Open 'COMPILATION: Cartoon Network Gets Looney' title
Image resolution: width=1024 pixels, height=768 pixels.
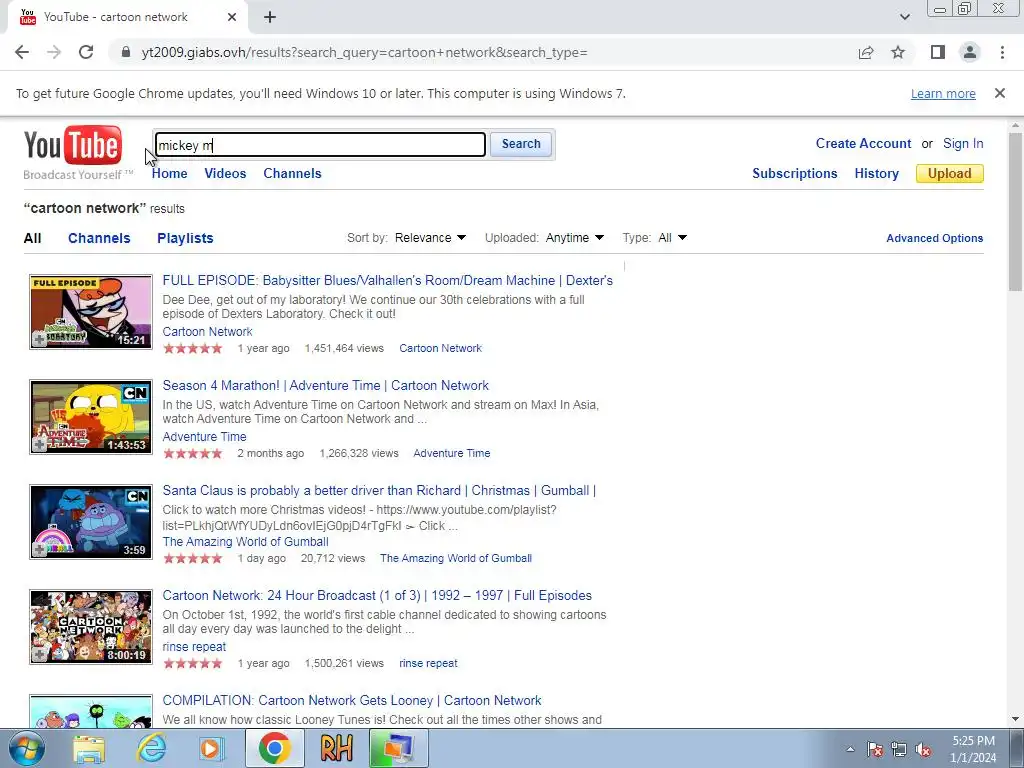click(x=352, y=700)
